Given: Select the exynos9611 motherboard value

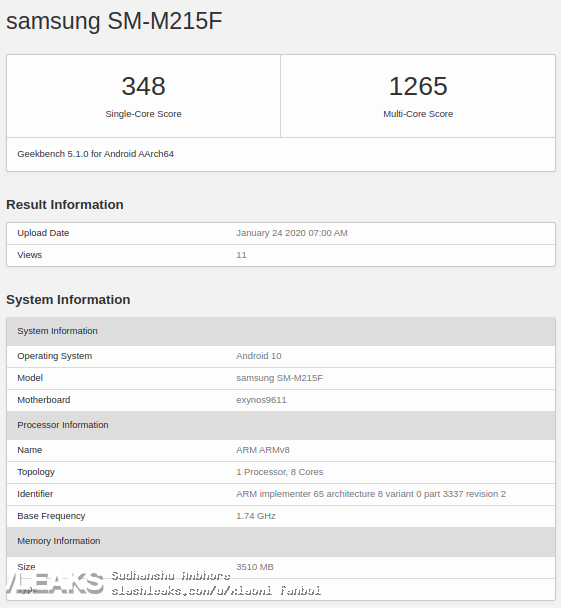Looking at the screenshot, I should [x=261, y=400].
